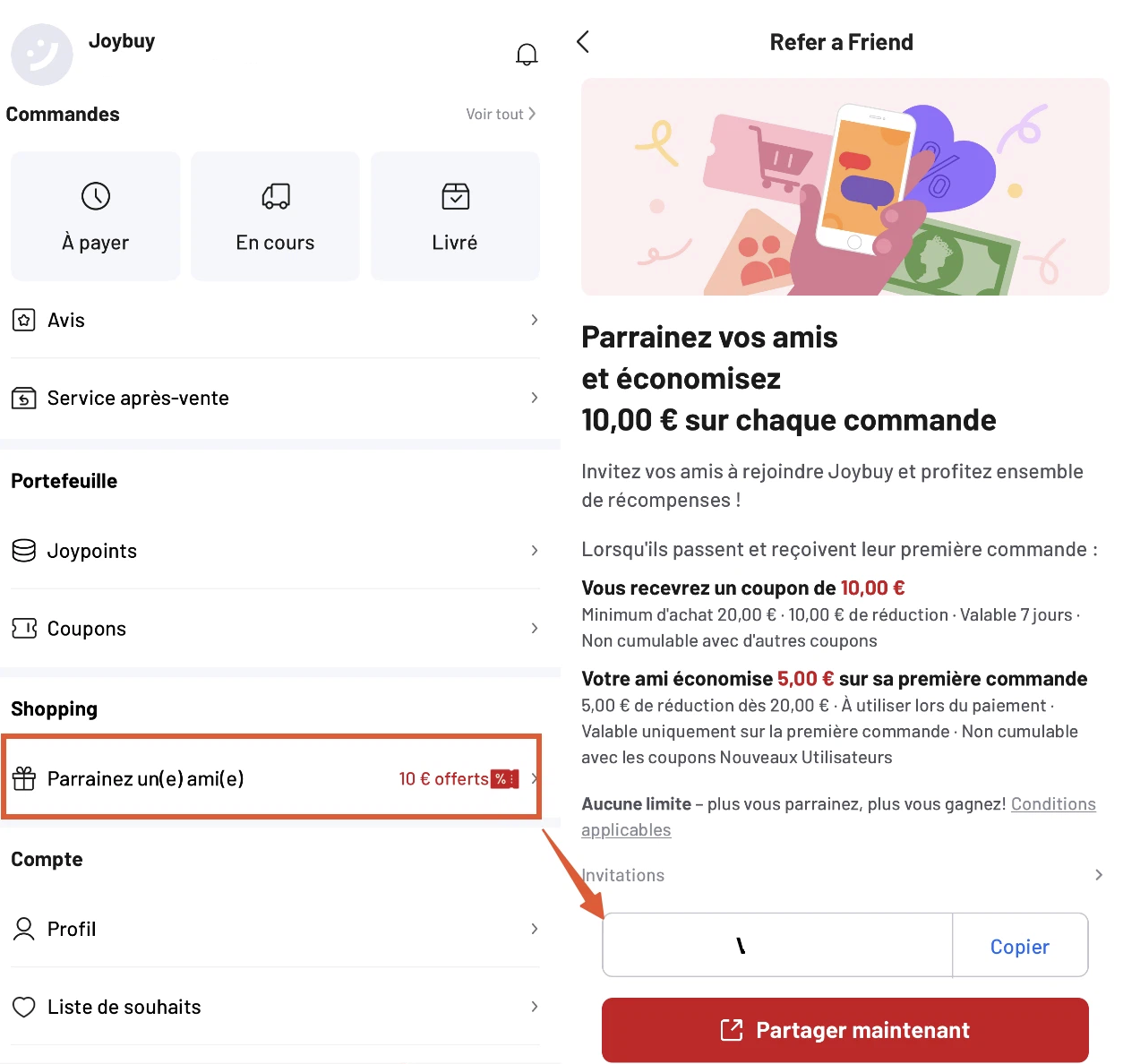This screenshot has width=1123, height=1064.
Task: Tap the Joybuy profile avatar
Action: [41, 55]
